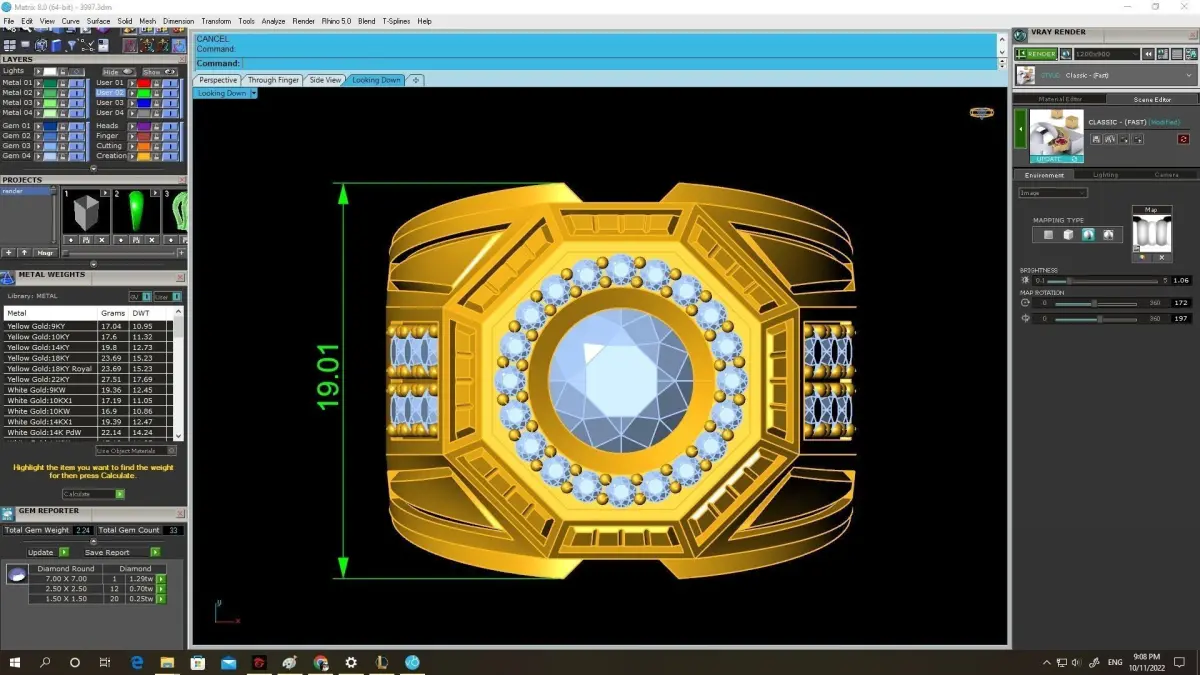
Task: Click the add project plus button
Action: pyautogui.click(x=9, y=253)
